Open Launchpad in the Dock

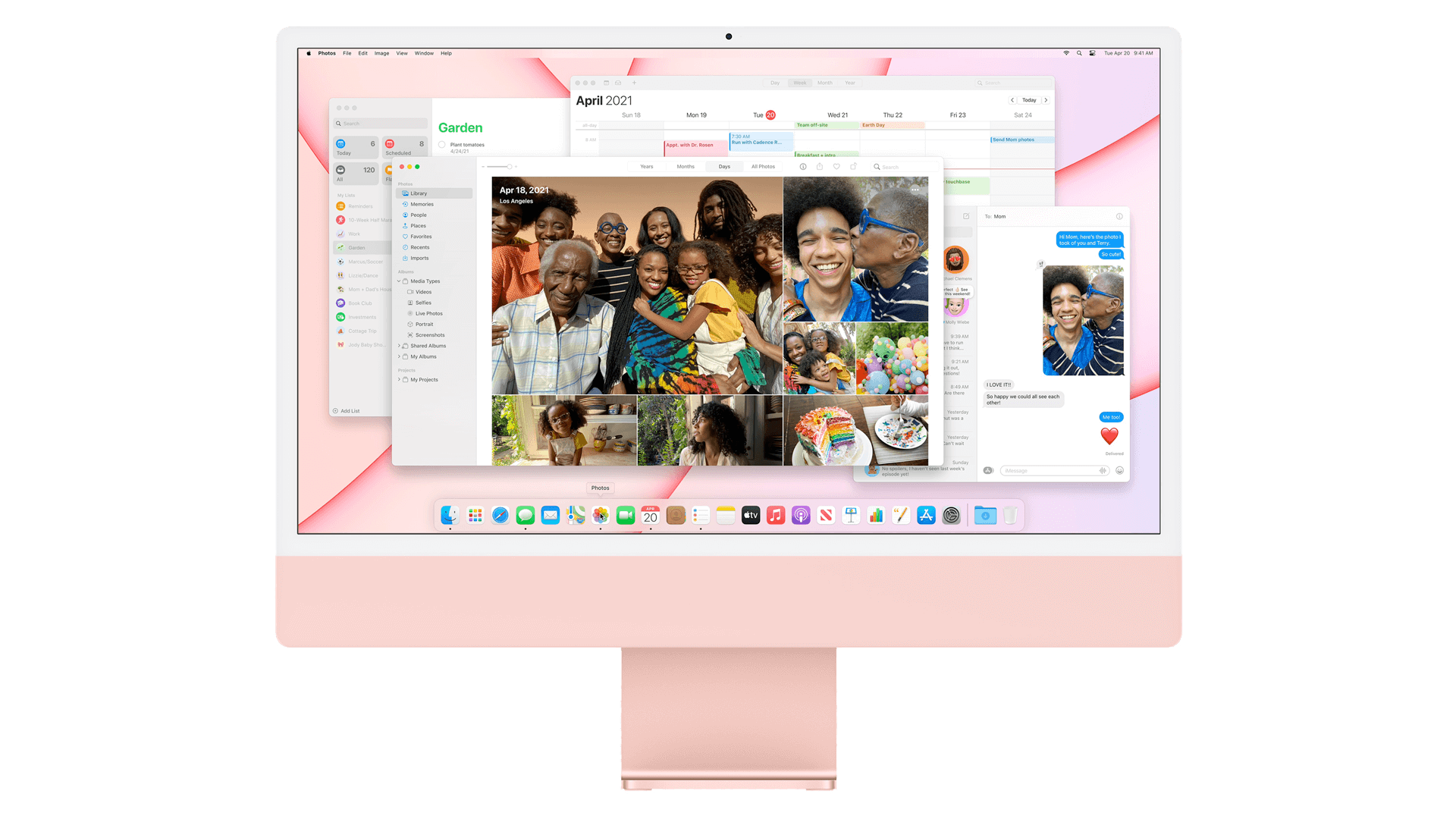[x=475, y=516]
